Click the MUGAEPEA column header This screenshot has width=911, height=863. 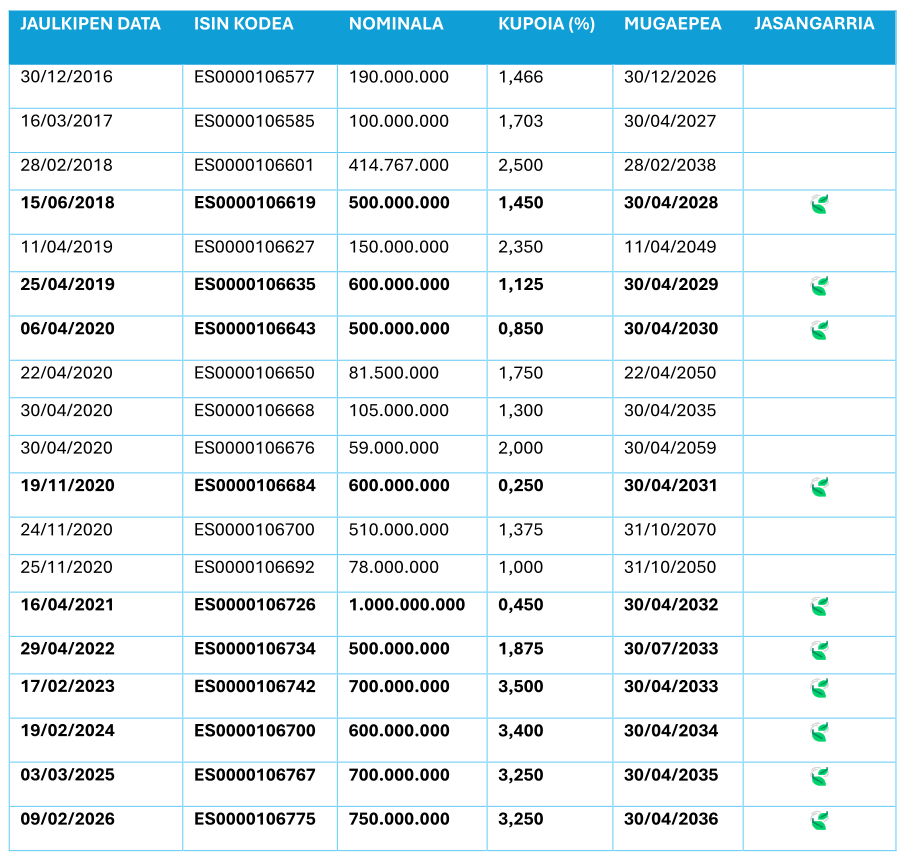coord(672,24)
